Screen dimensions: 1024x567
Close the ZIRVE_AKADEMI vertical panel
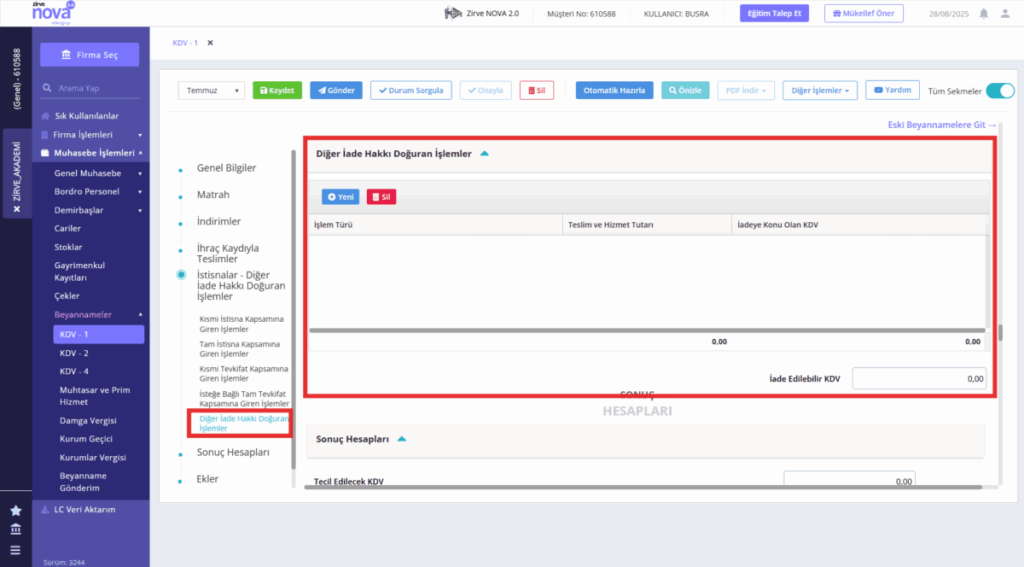[17, 209]
